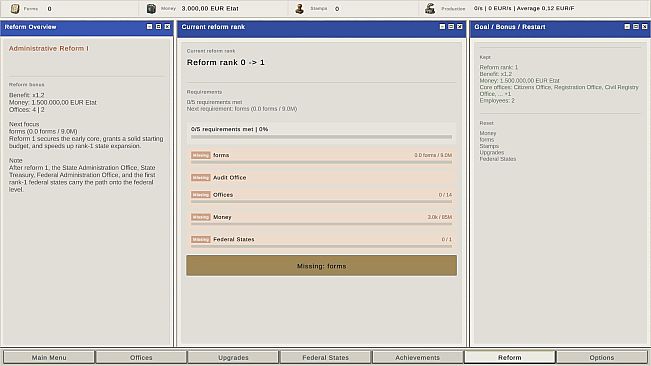
Task: Click the Missing forms requirement row
Action: [321, 157]
